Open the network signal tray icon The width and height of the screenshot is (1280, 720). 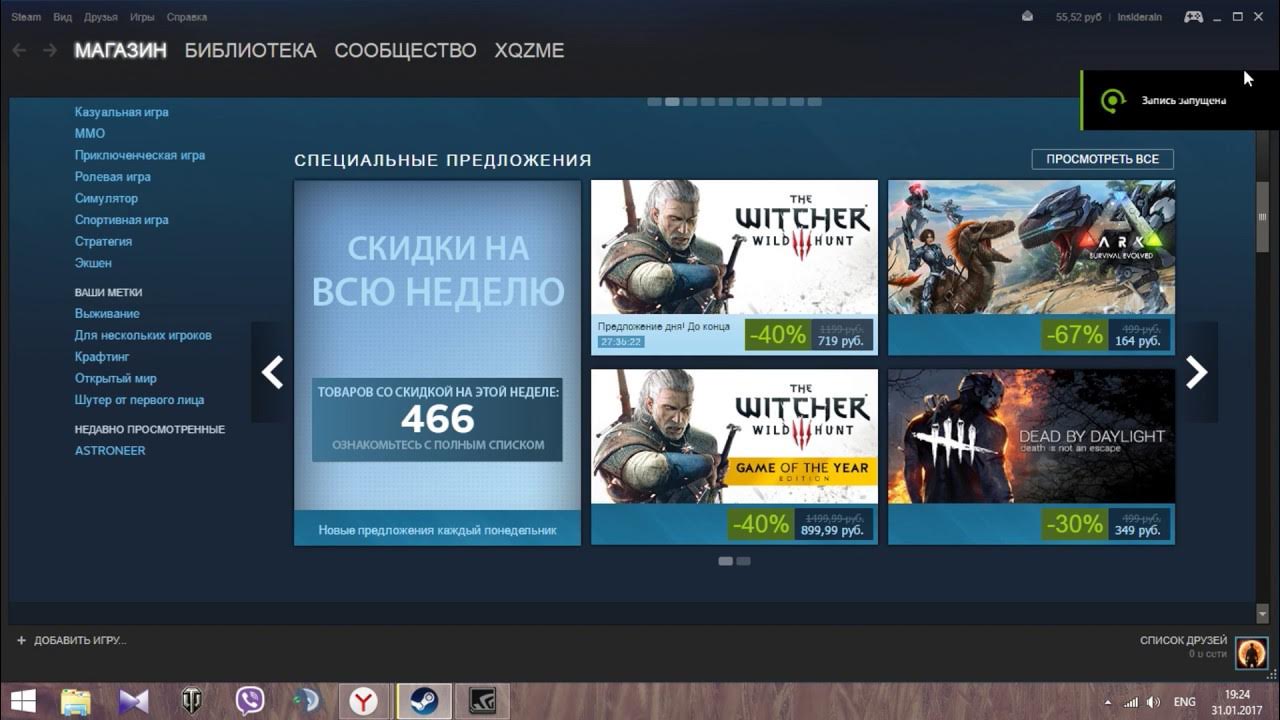(1131, 702)
